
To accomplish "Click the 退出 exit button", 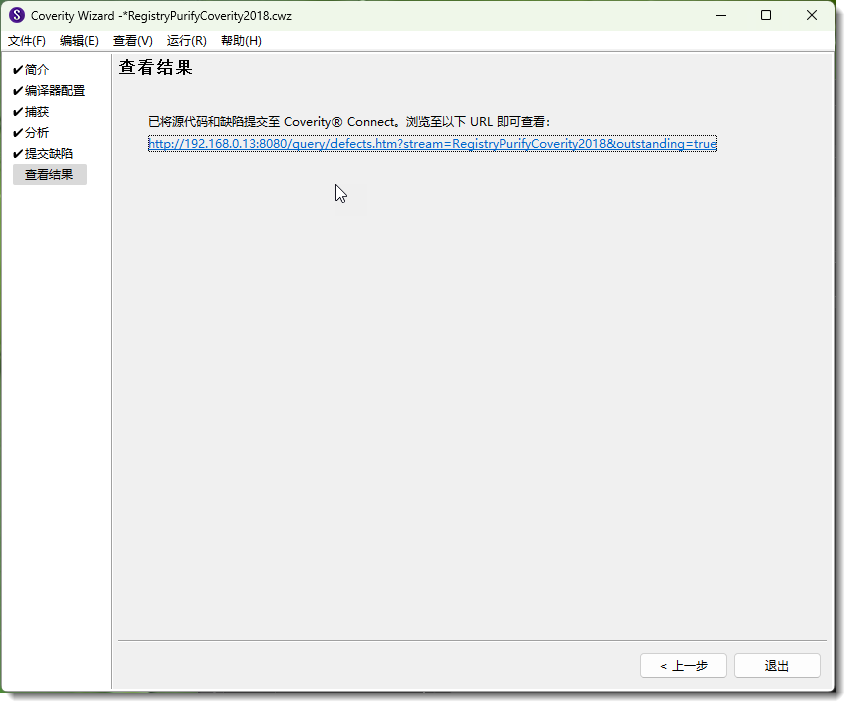I will (777, 666).
